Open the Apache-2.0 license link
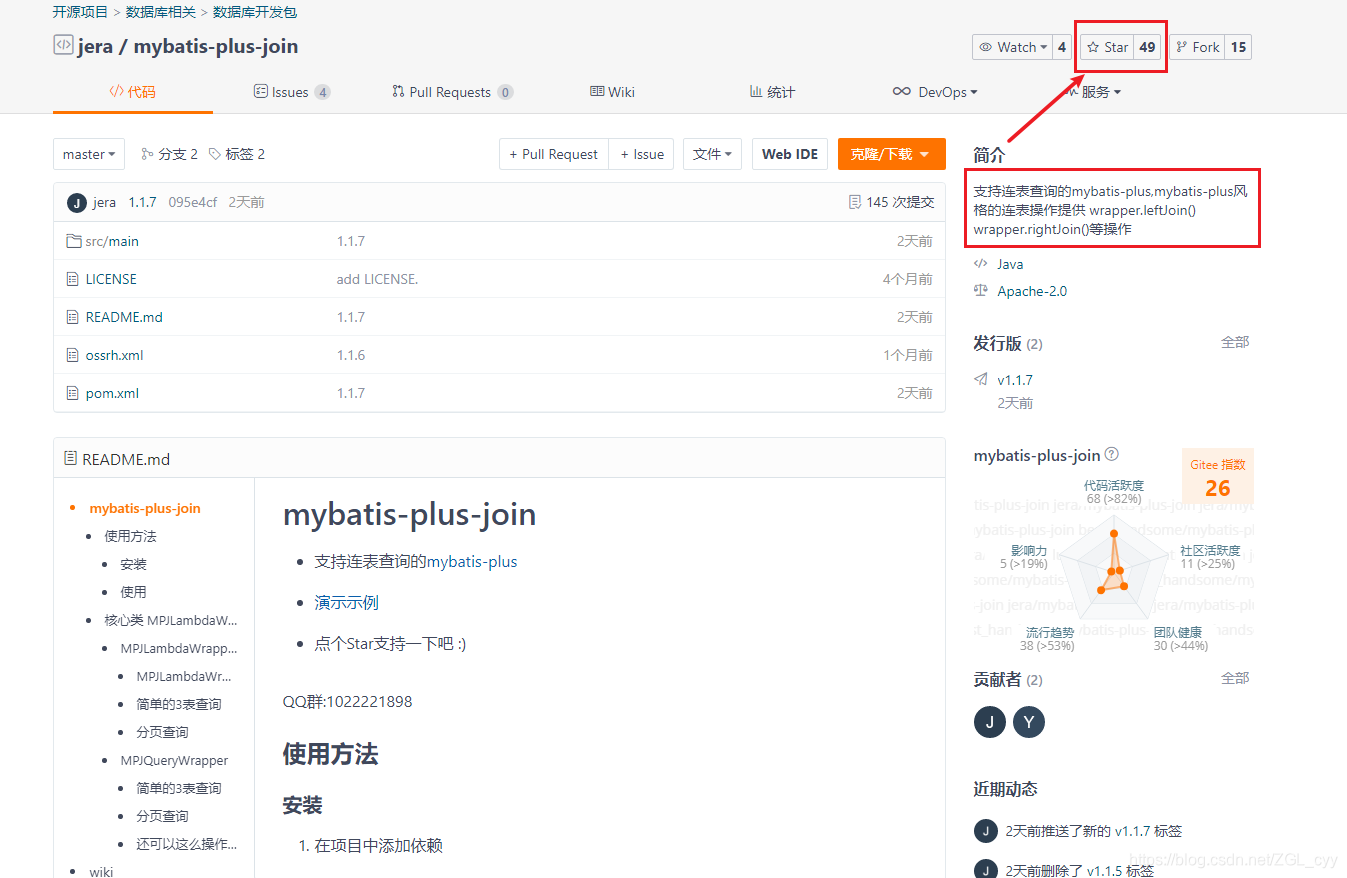 point(1032,291)
